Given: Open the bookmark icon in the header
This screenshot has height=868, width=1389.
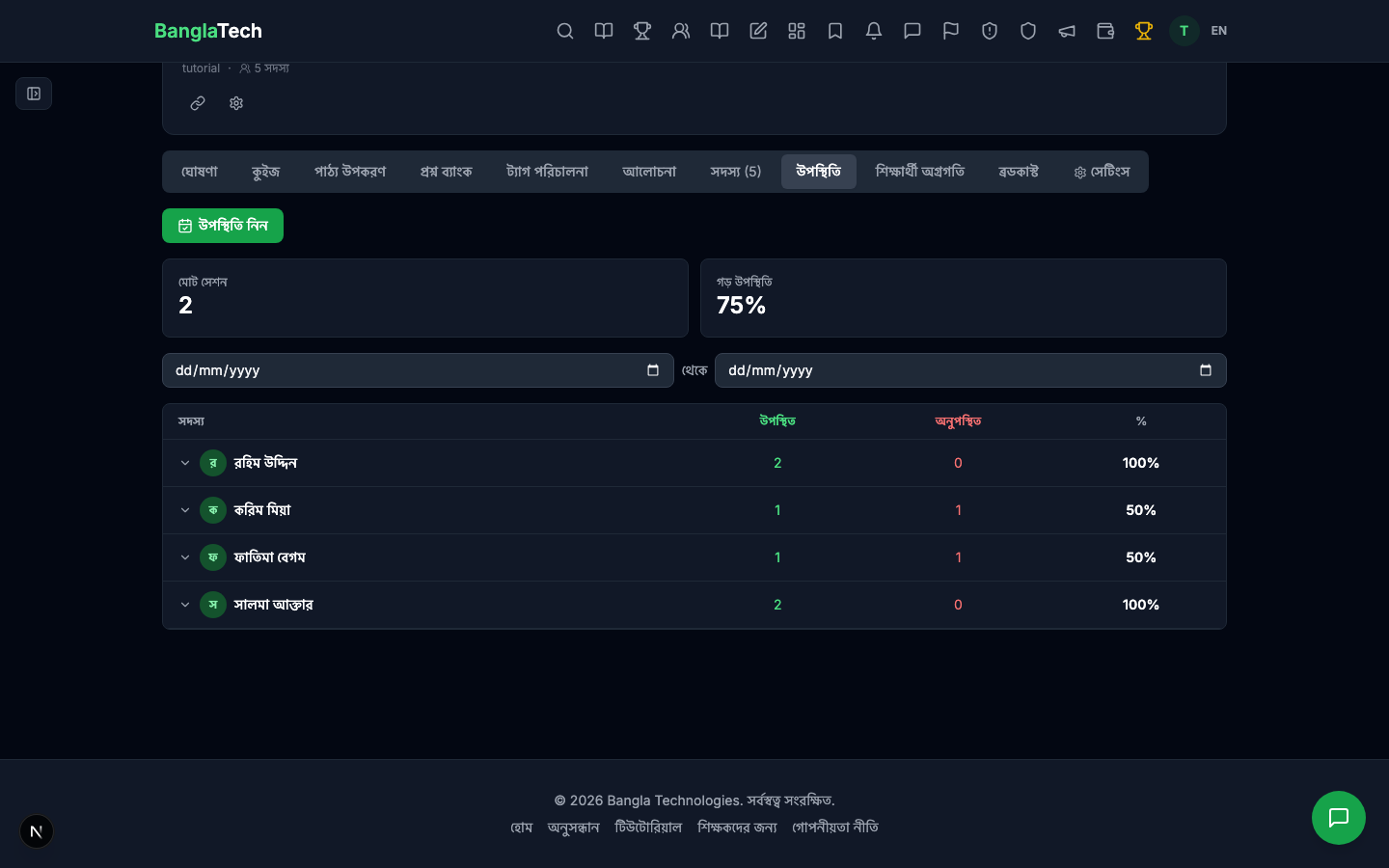Looking at the screenshot, I should 835,31.
